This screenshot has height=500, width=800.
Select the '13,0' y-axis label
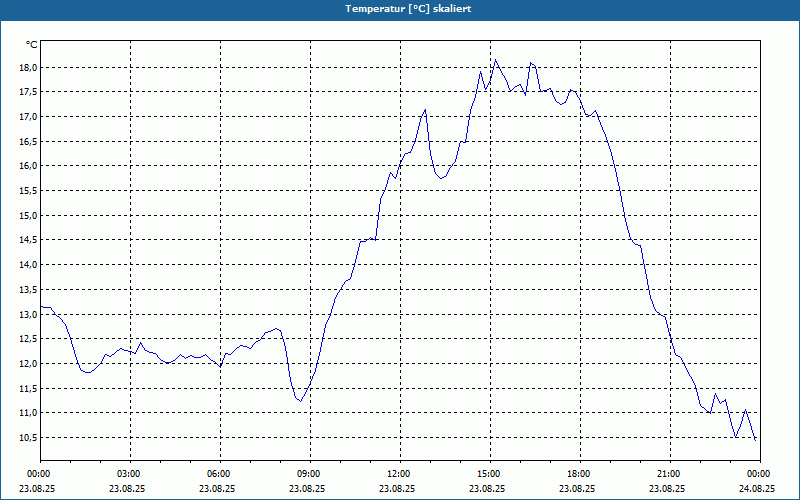click(x=30, y=314)
